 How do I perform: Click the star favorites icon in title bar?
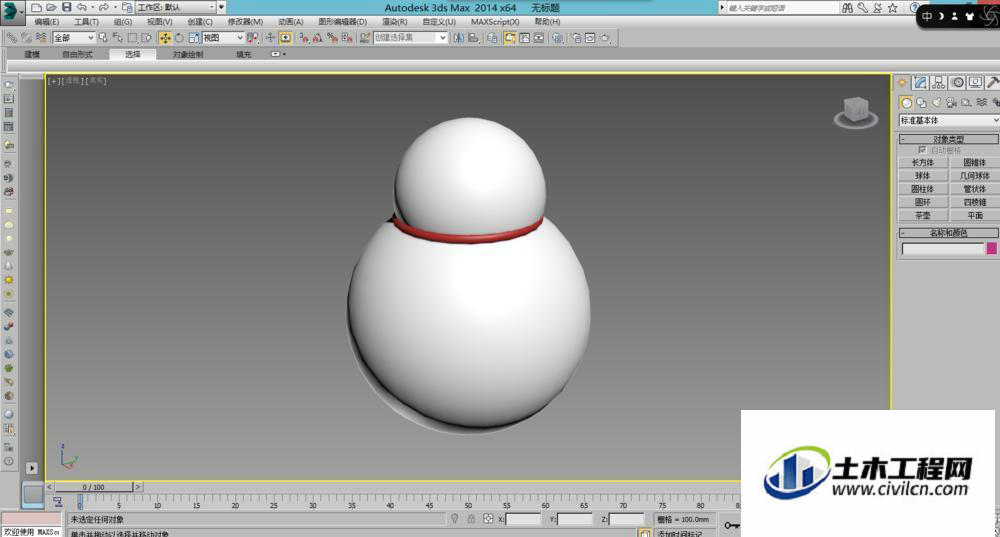coord(893,8)
